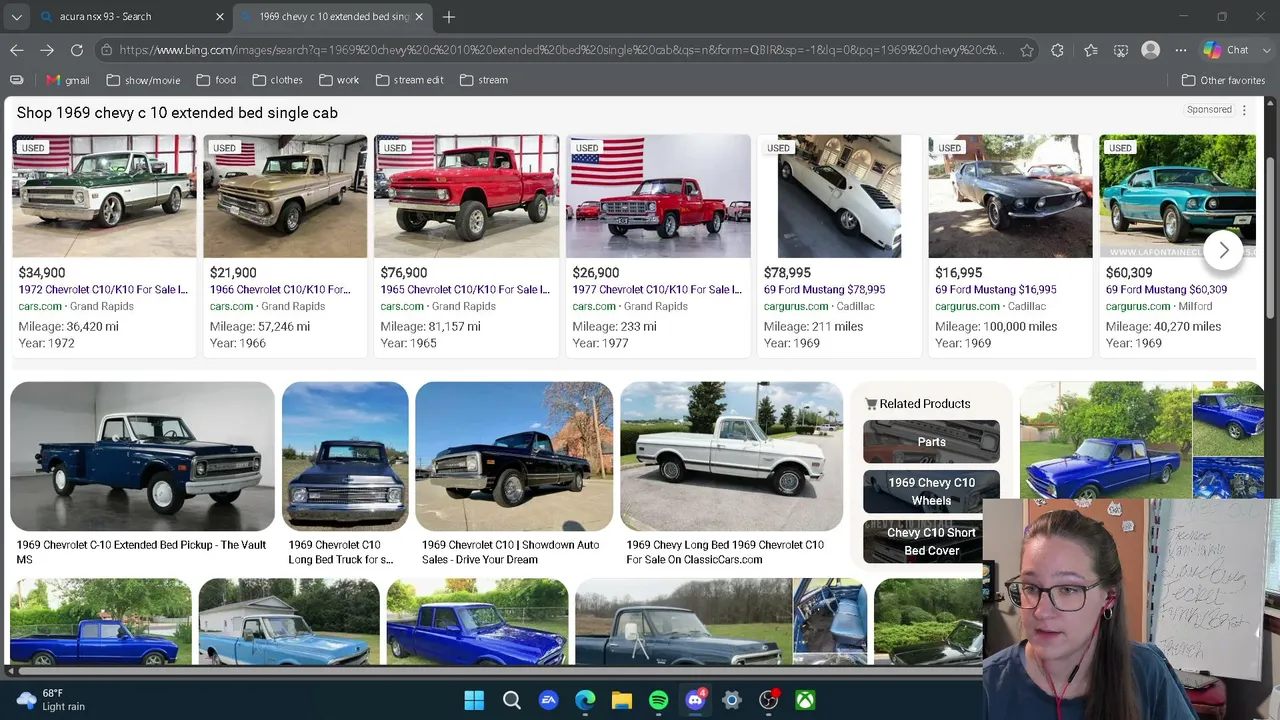The width and height of the screenshot is (1280, 720).
Task: Open the Windows Start menu
Action: click(474, 700)
